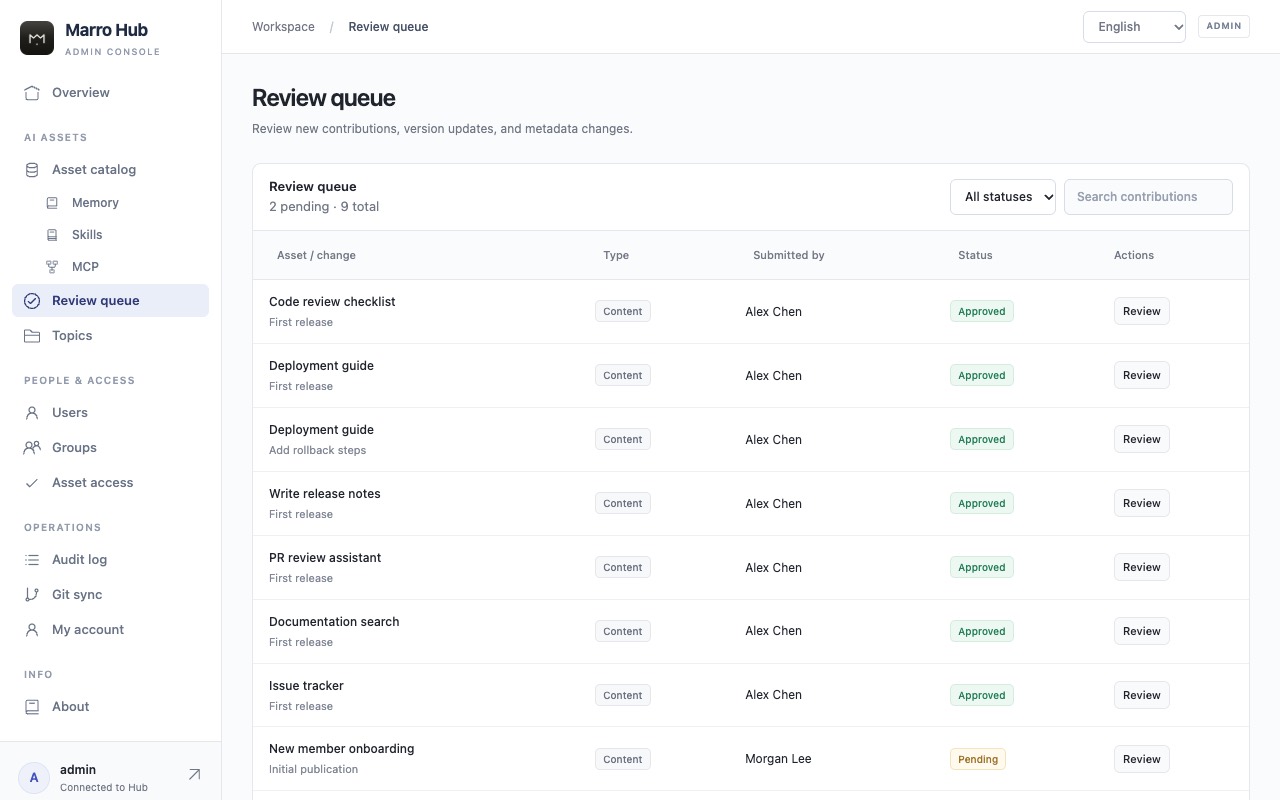Click the Git sync branch icon
The height and width of the screenshot is (800, 1280).
coord(32,595)
